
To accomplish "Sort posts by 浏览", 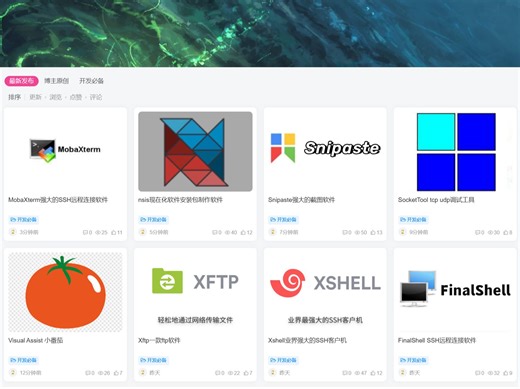I will [x=56, y=97].
